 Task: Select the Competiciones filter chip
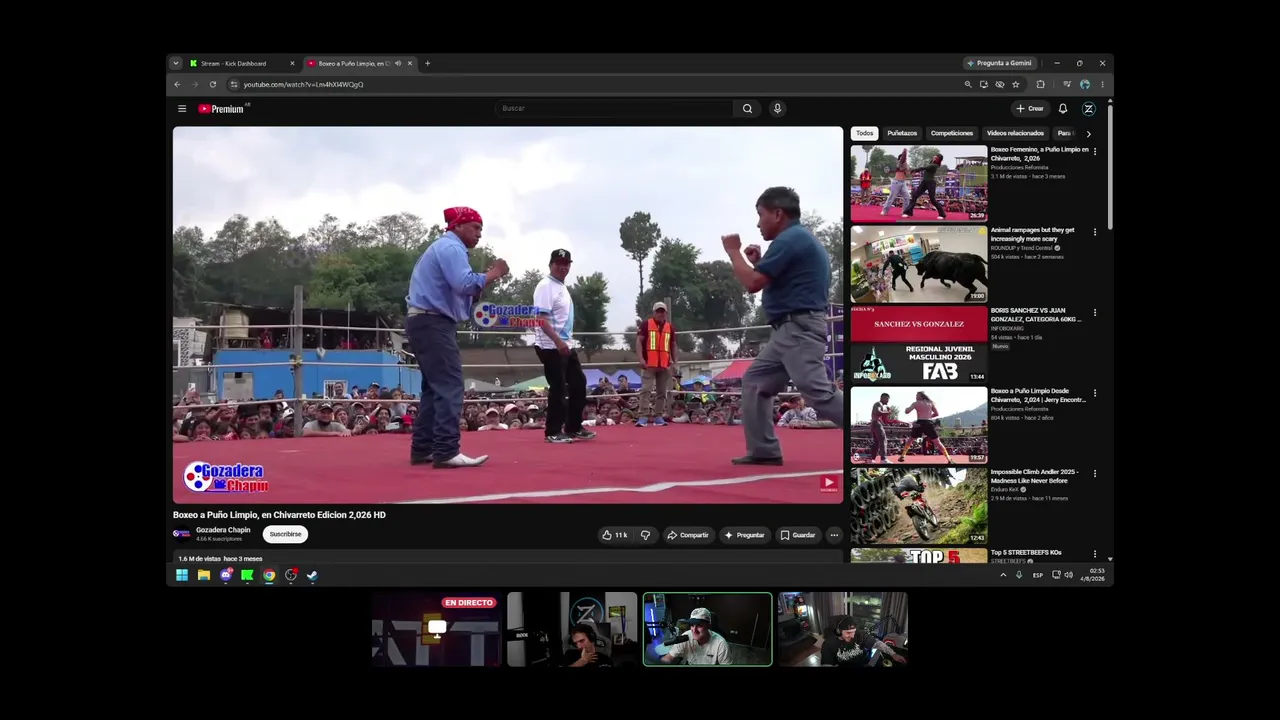[x=952, y=133]
